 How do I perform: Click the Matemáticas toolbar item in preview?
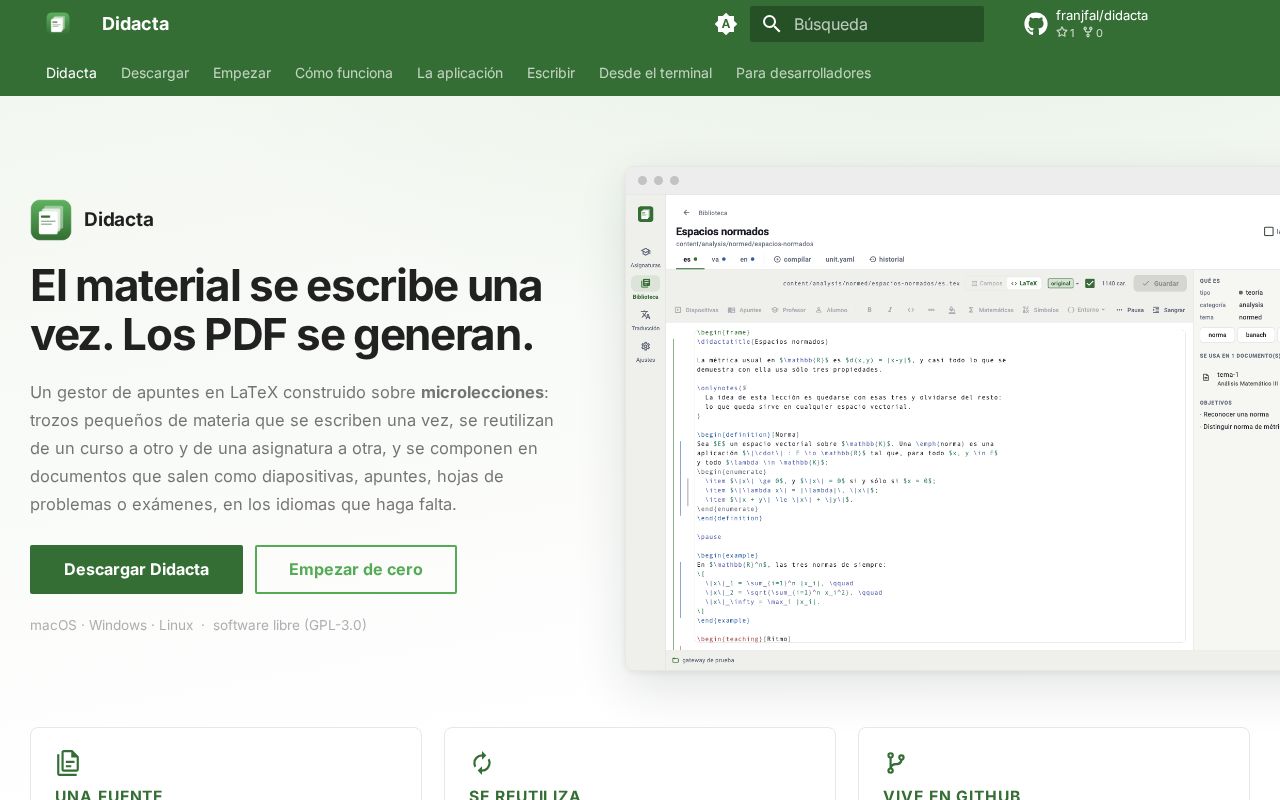tap(991, 310)
